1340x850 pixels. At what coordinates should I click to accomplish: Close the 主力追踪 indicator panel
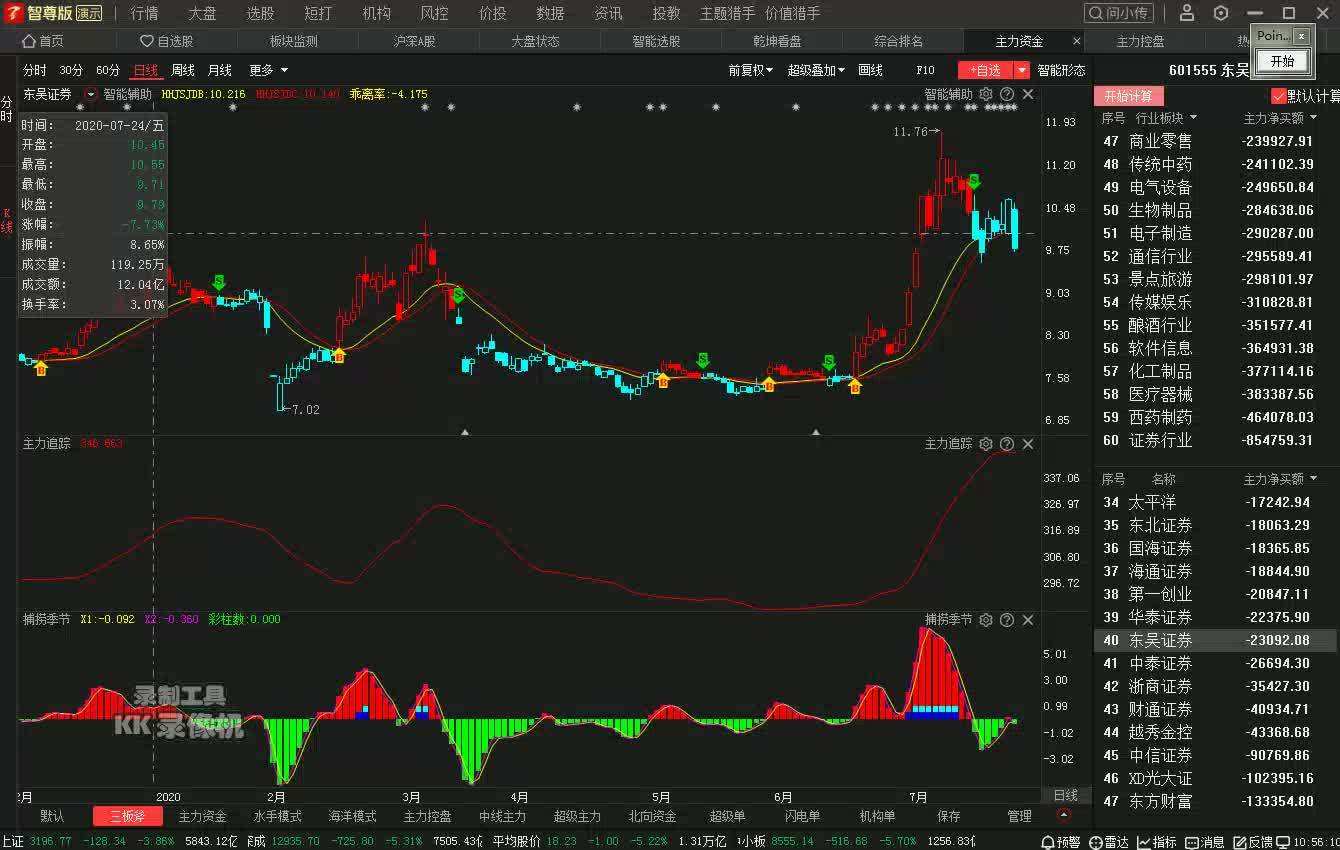(x=1028, y=444)
